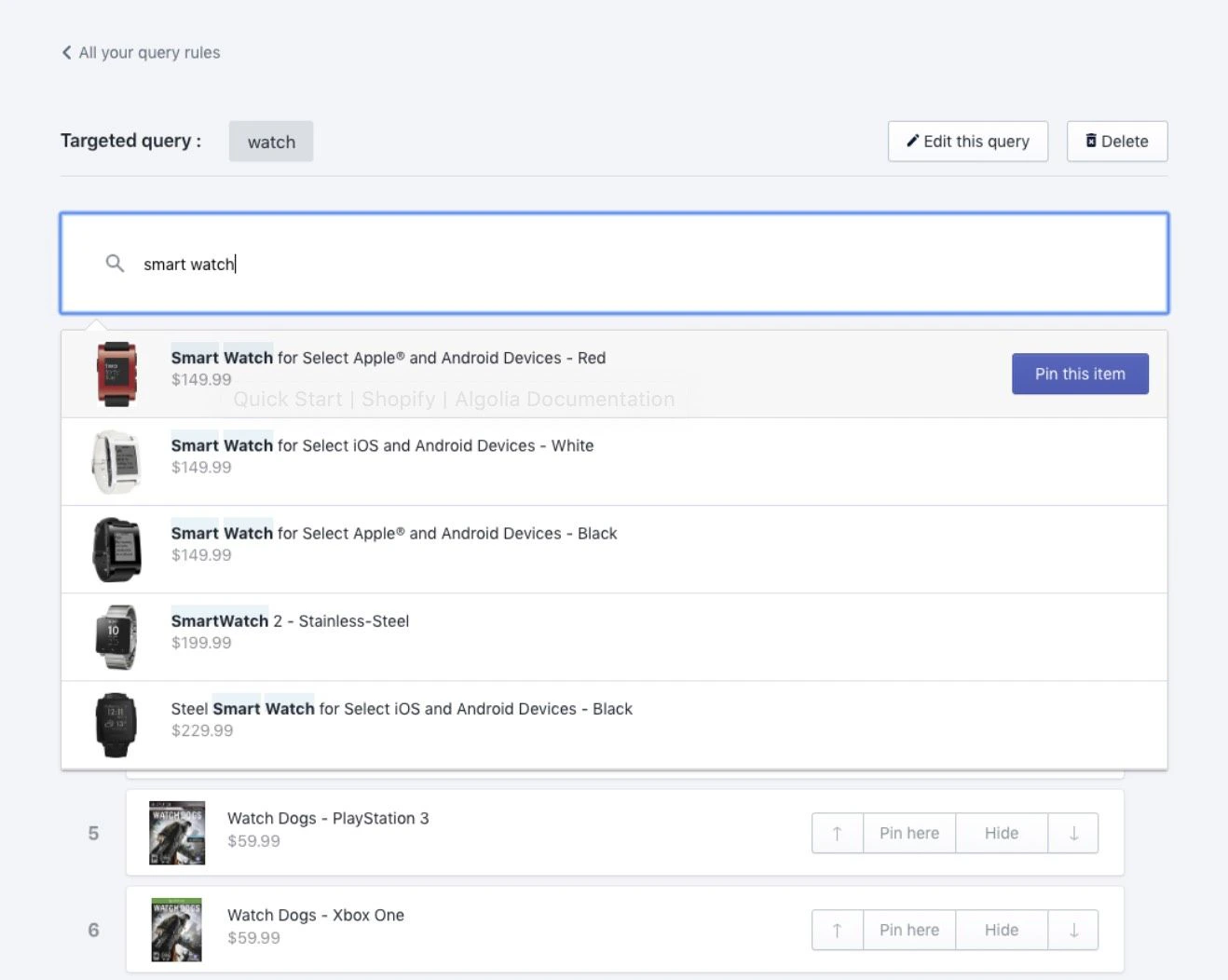
Task: Click the trash icon on the Delete button
Action: point(1091,141)
